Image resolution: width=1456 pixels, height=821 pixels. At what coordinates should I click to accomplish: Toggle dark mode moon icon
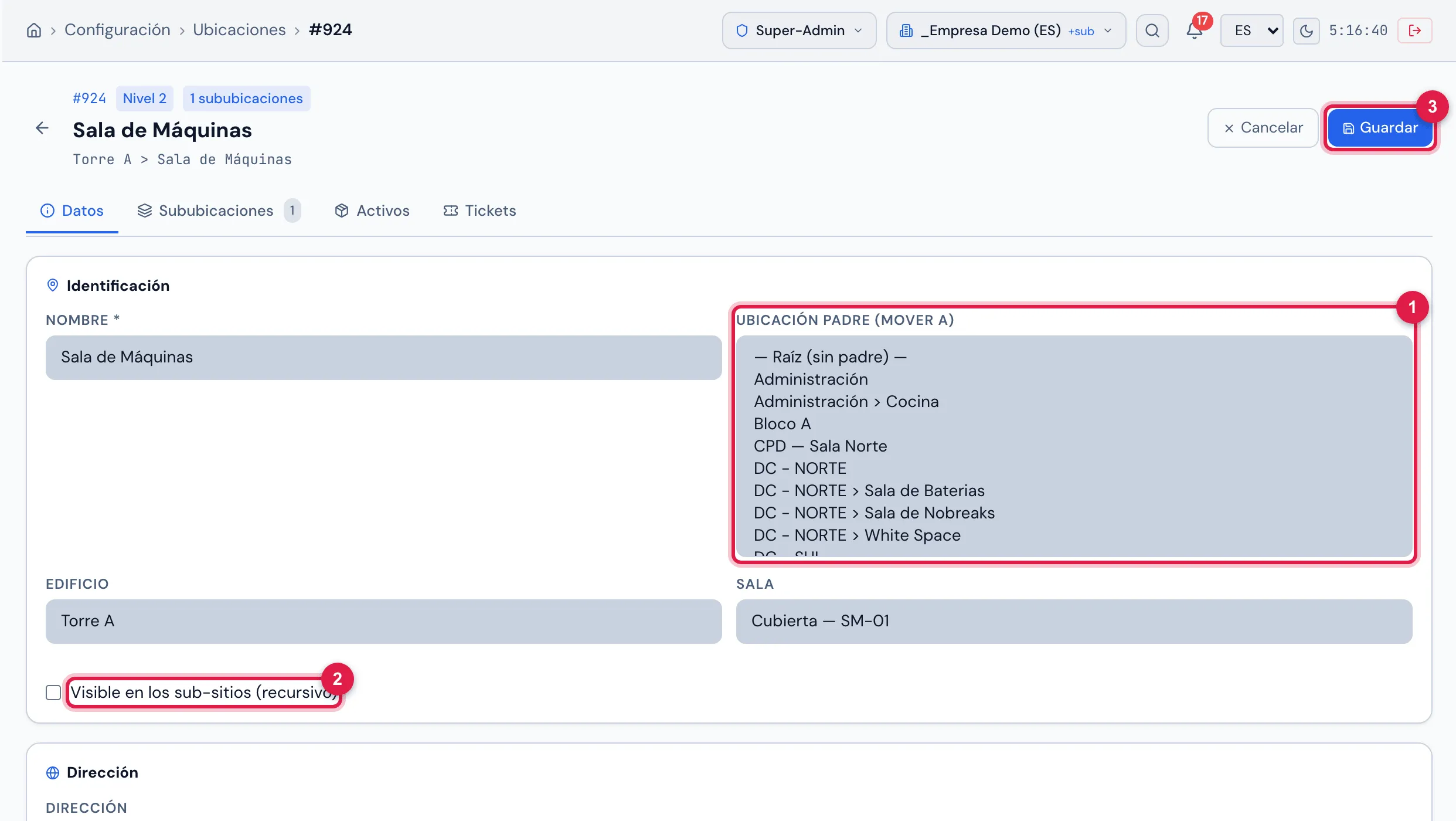(x=1306, y=30)
